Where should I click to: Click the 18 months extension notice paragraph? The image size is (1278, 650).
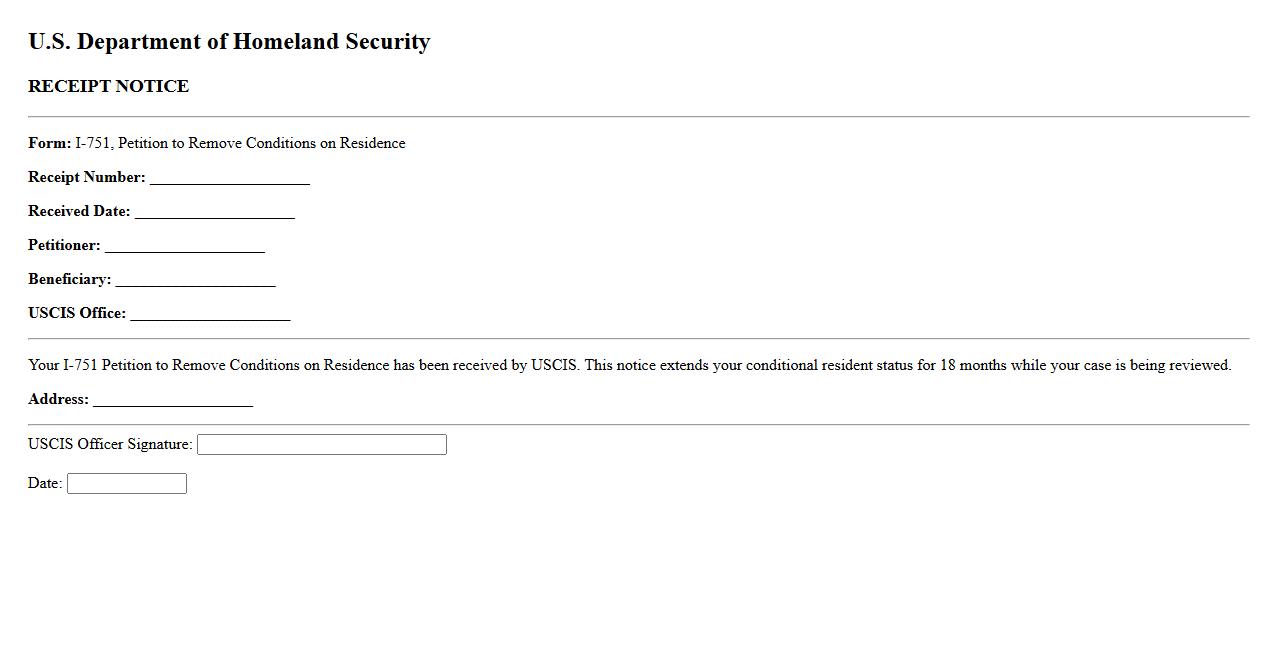[x=629, y=365]
